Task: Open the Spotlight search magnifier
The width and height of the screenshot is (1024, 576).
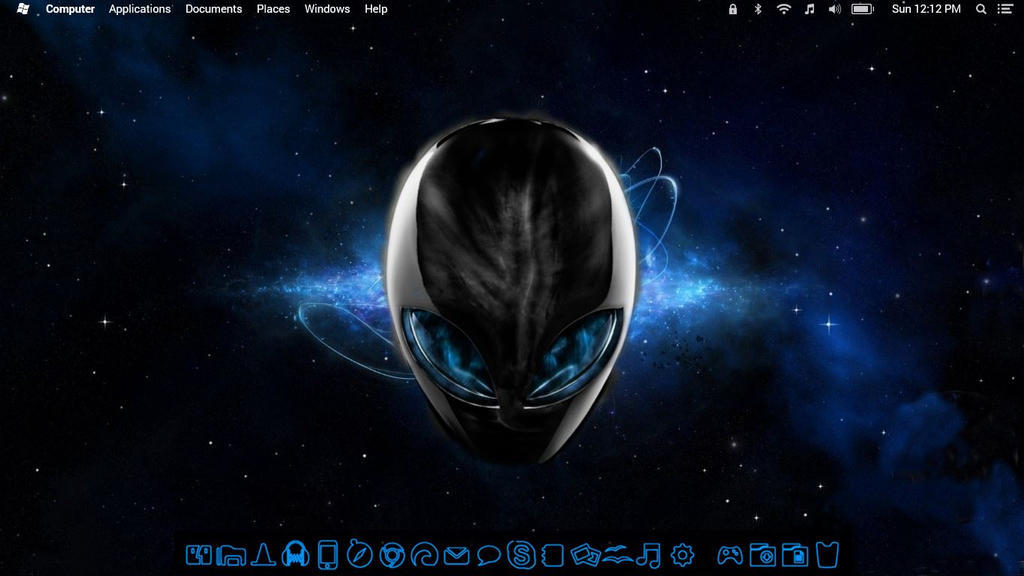Action: coord(981,9)
